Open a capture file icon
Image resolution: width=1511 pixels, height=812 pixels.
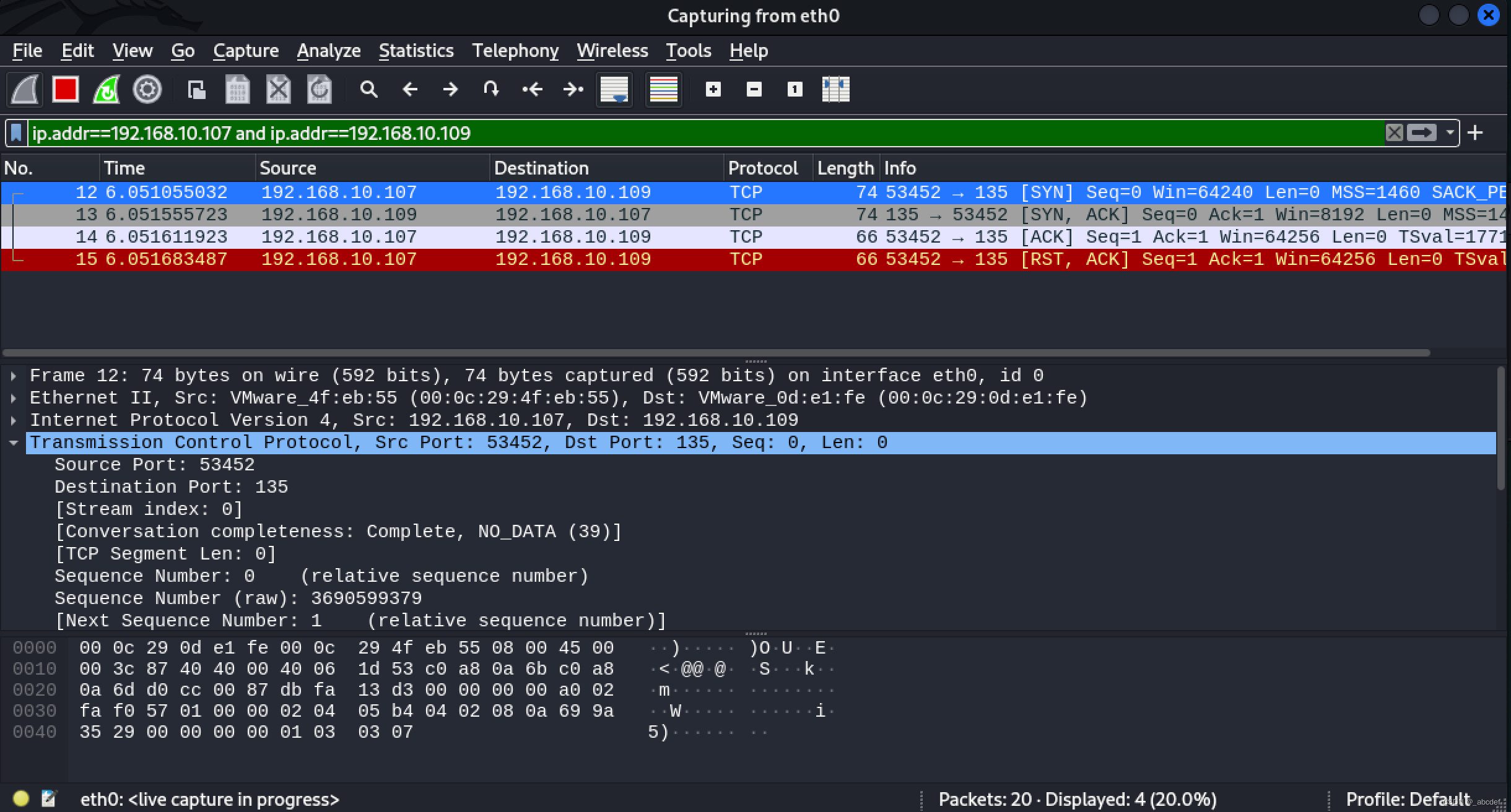(197, 90)
